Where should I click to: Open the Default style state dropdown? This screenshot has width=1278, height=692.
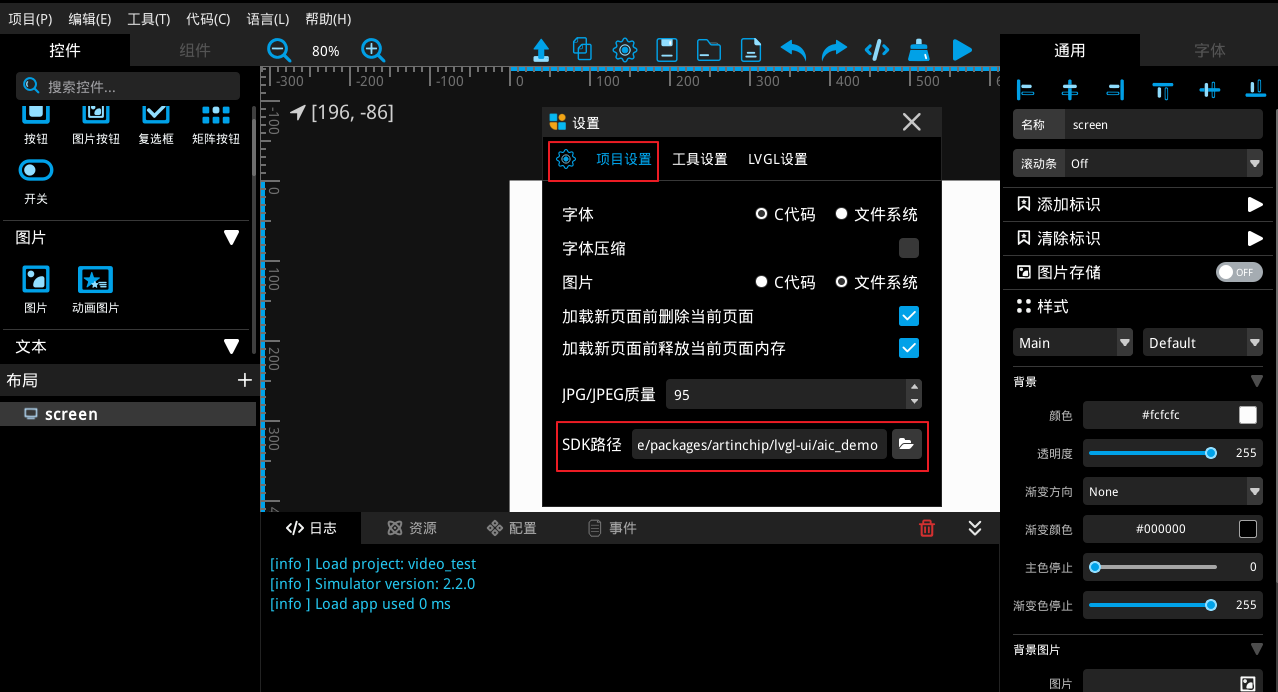tap(1203, 343)
